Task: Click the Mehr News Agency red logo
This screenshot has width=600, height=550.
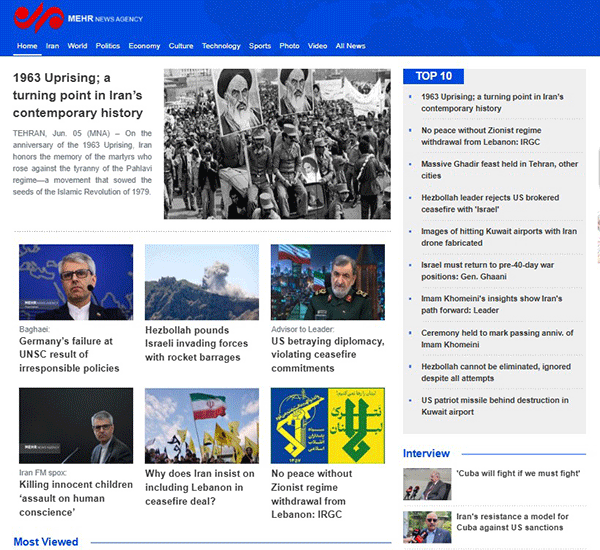Action: (39, 18)
